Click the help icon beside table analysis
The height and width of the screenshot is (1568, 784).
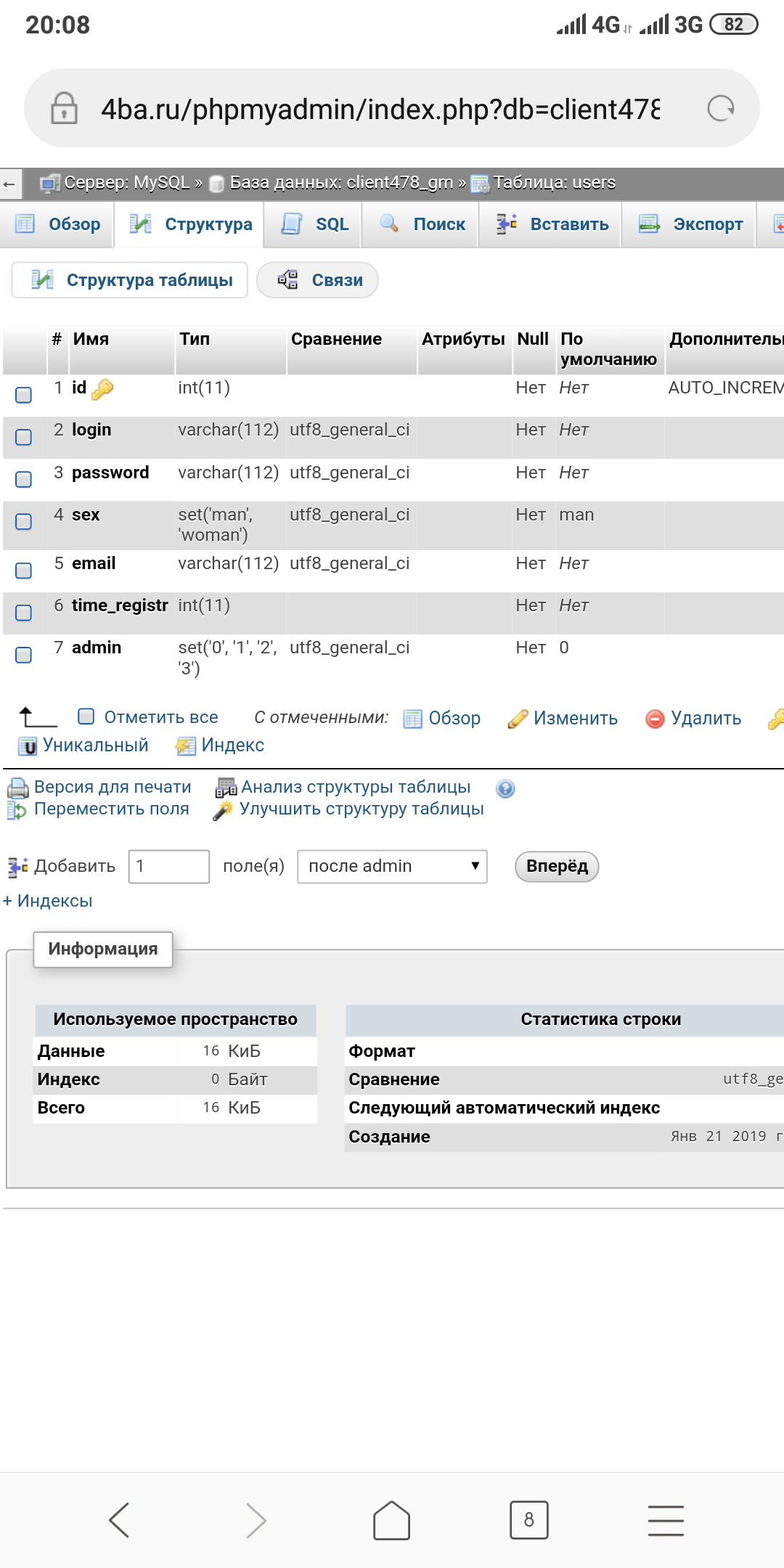pyautogui.click(x=505, y=788)
